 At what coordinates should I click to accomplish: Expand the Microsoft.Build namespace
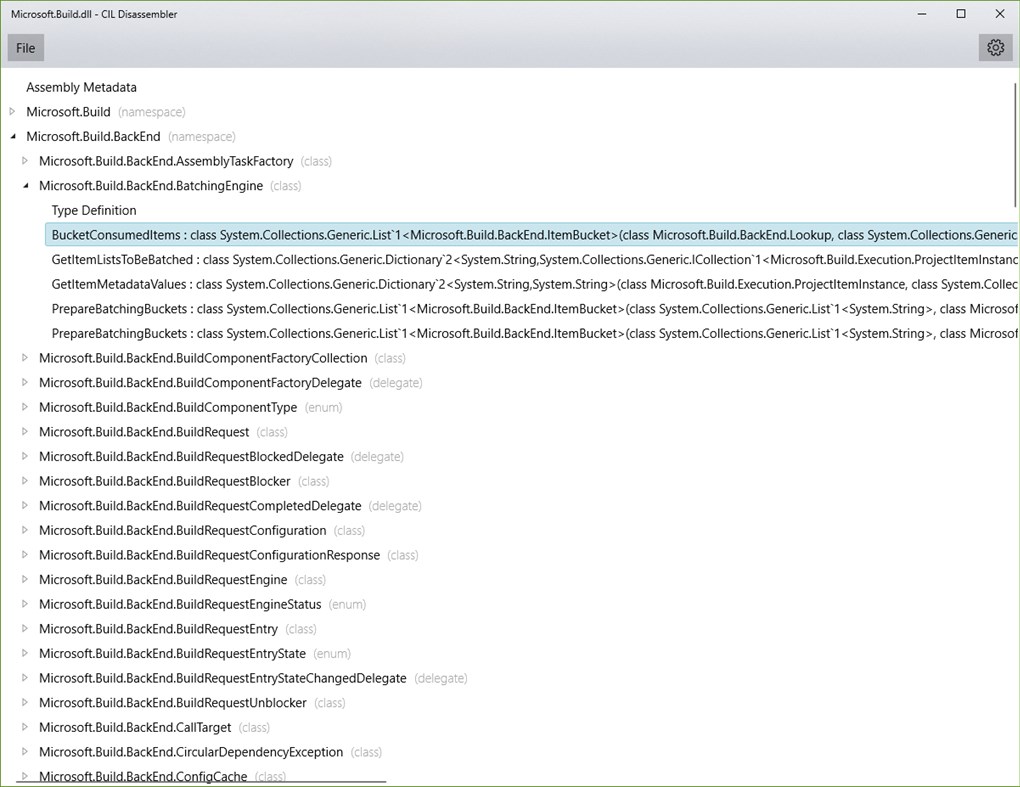[12, 112]
